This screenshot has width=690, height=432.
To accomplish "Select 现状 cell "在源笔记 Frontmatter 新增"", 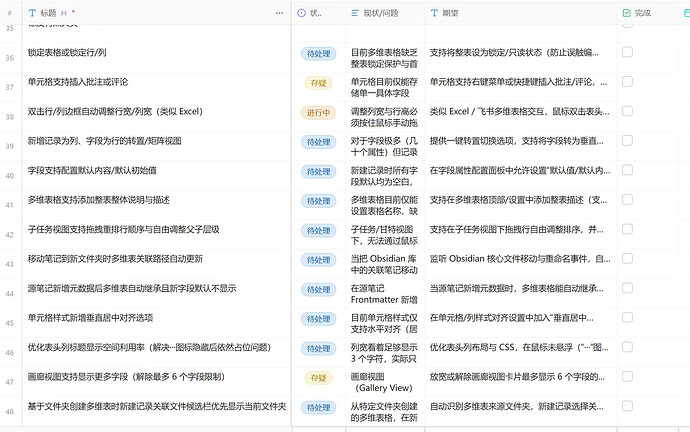I will pyautogui.click(x=384, y=294).
